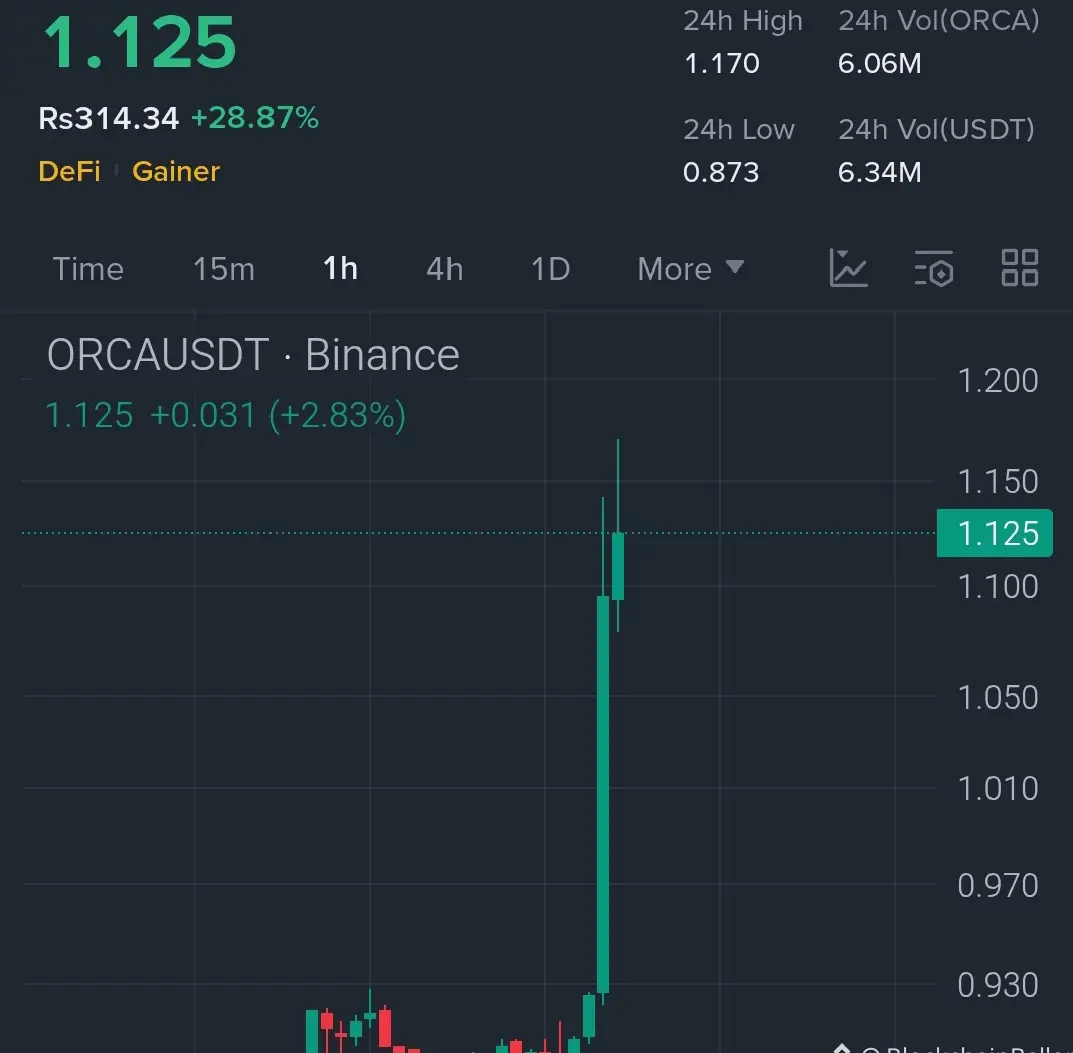Select the Time chart tab
Image resolution: width=1073 pixels, height=1053 pixels.
coord(88,269)
